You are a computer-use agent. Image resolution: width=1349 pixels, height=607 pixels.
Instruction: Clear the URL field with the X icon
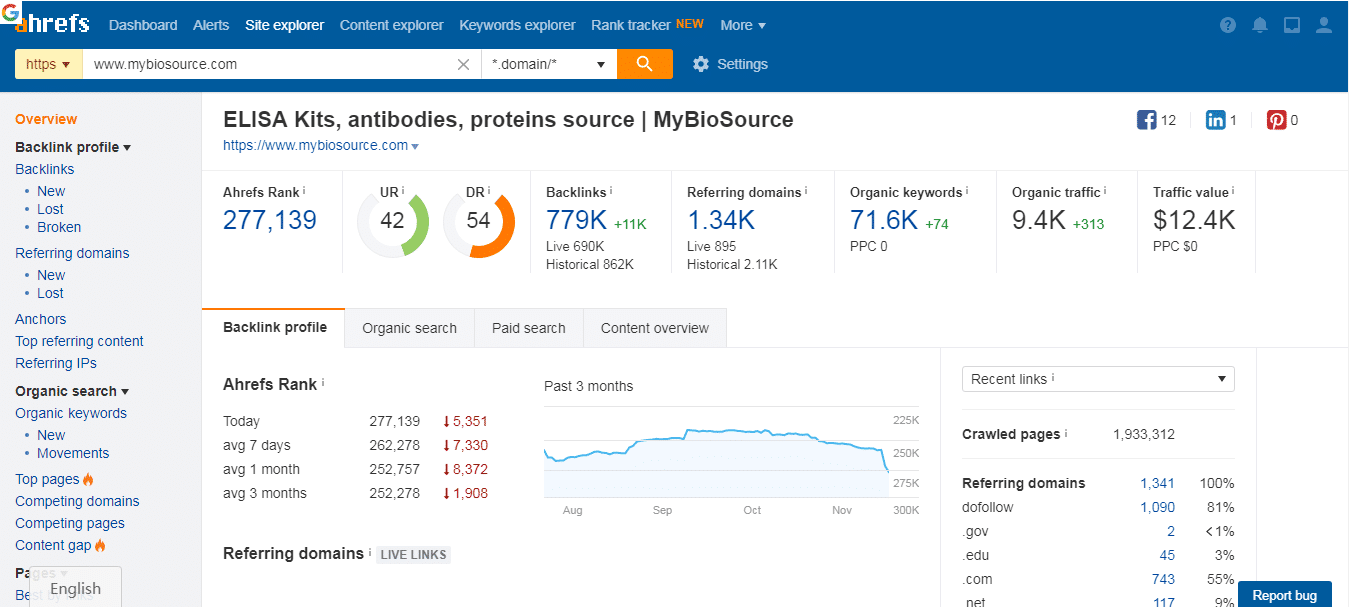tap(463, 64)
